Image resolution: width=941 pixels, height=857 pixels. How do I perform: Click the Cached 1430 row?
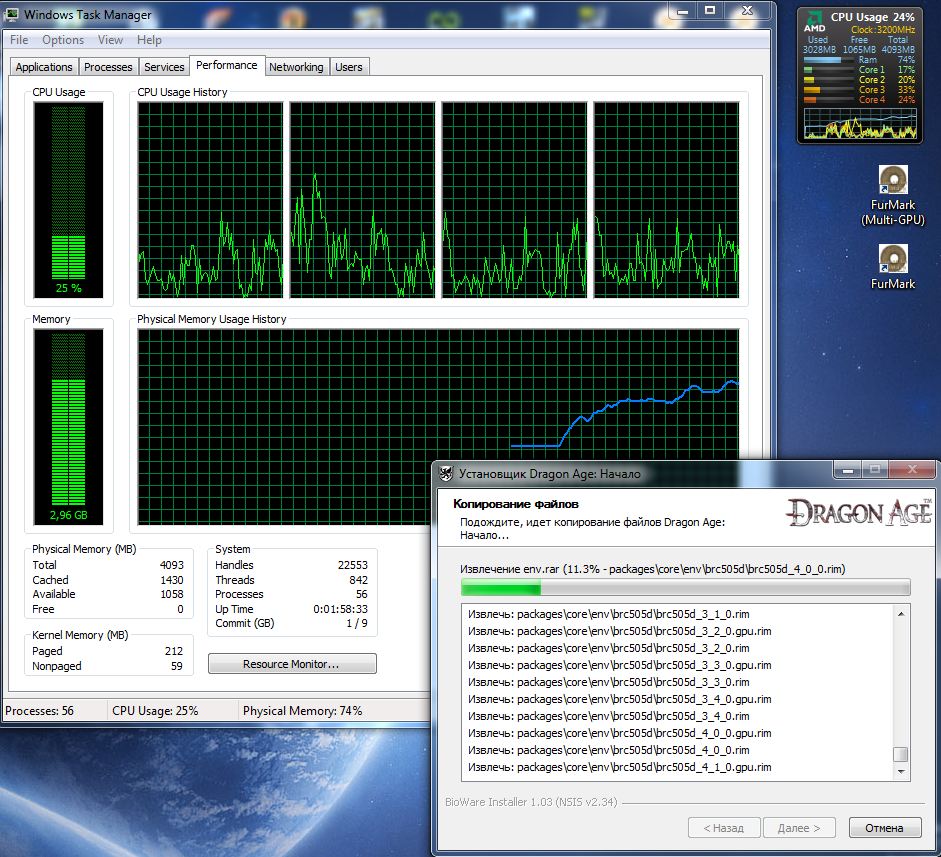(108, 580)
